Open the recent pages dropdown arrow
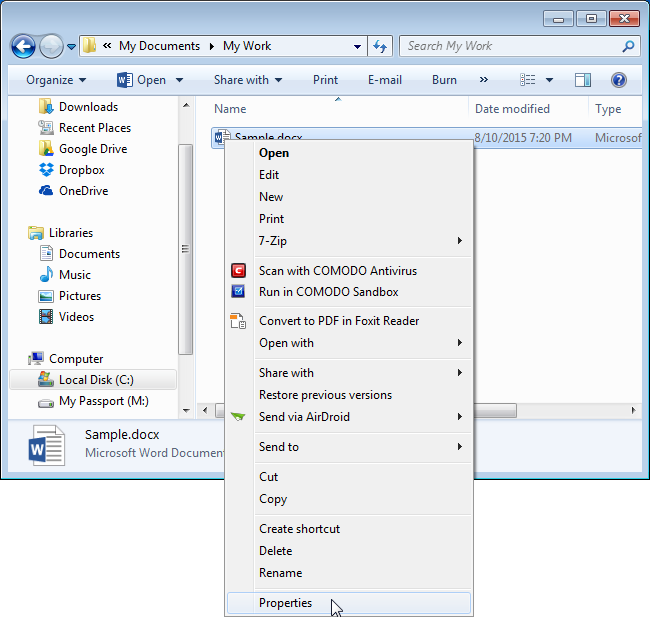This screenshot has height=617, width=650. 71,47
